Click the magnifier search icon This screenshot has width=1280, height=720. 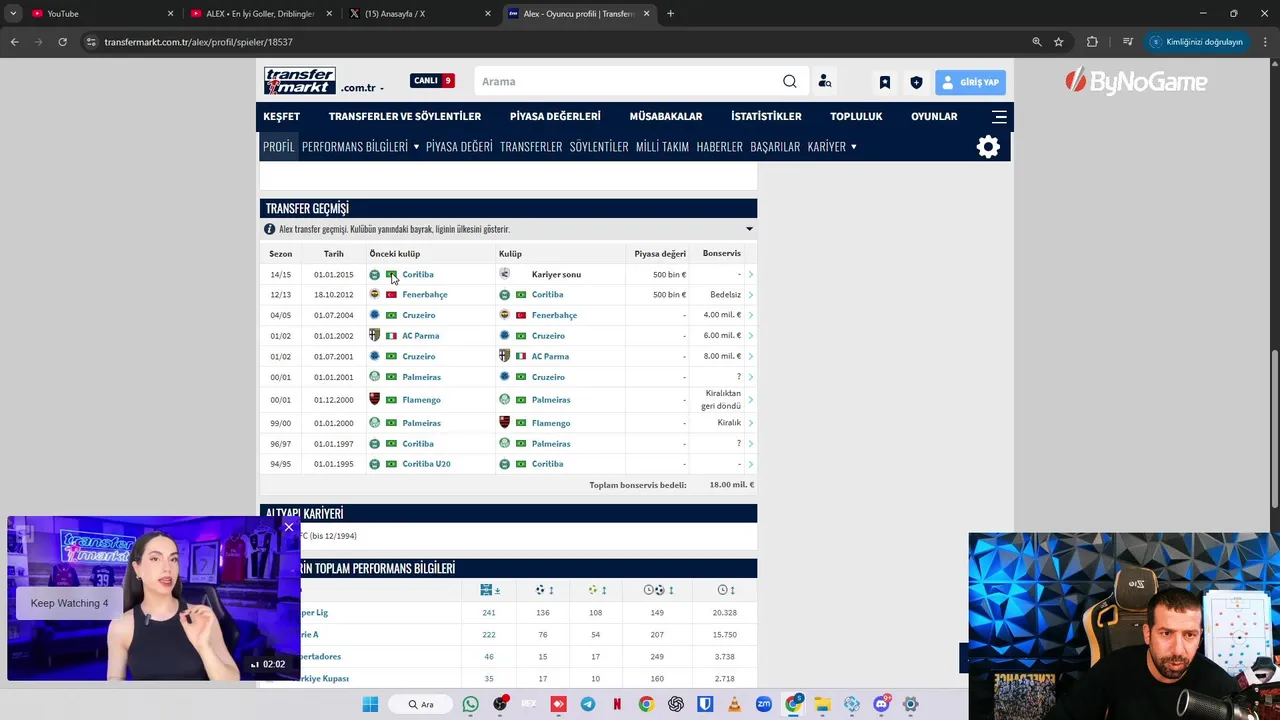coord(790,82)
